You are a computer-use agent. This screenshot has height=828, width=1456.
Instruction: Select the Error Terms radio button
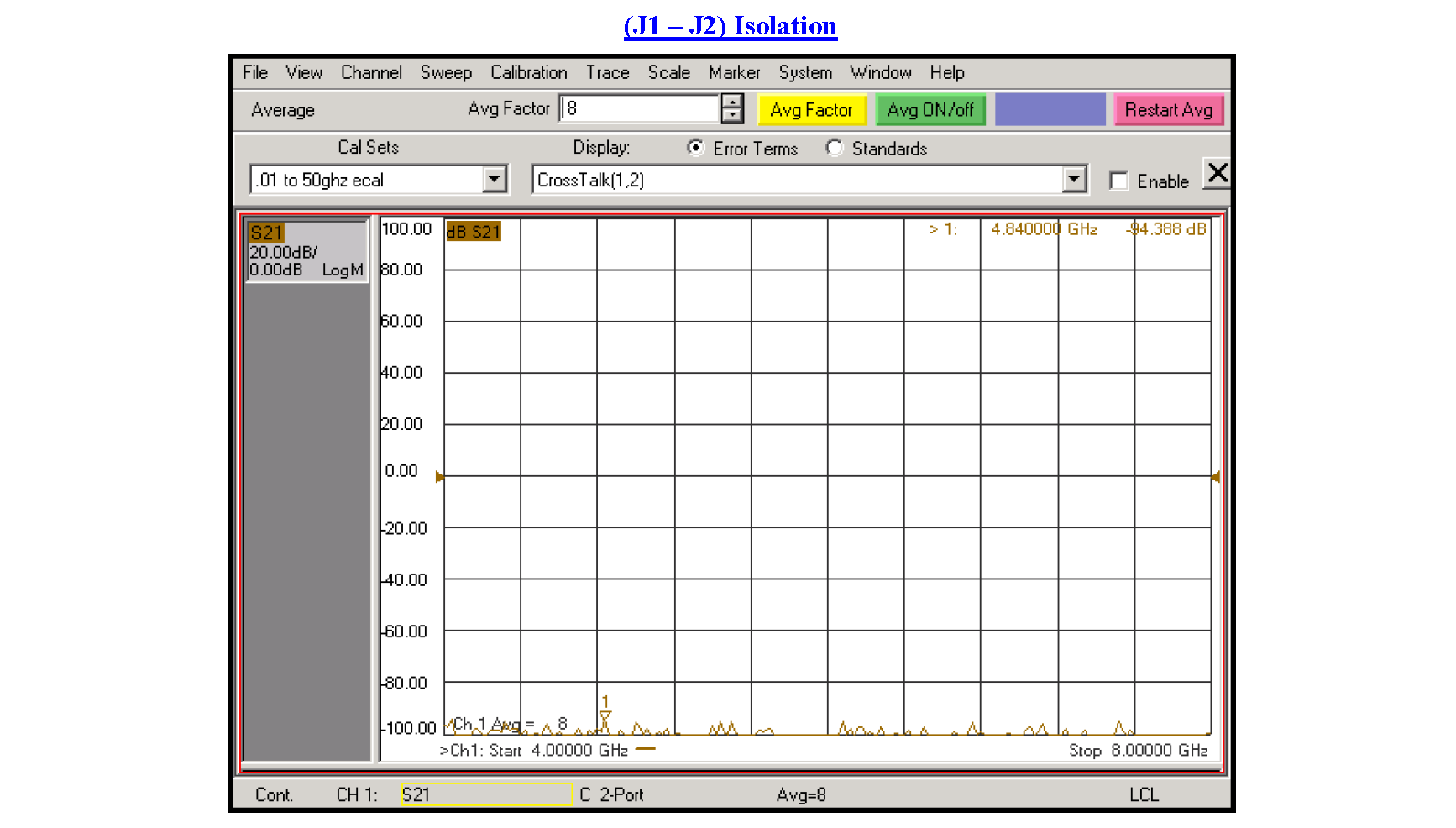(695, 148)
